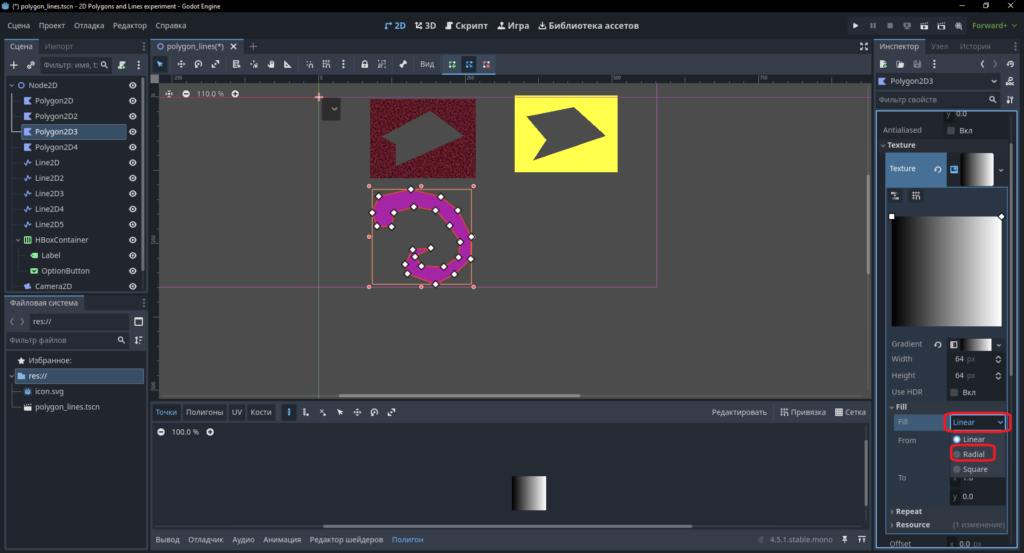The height and width of the screenshot is (553, 1024).
Task: Add a new child node plus icon
Action: [x=14, y=65]
